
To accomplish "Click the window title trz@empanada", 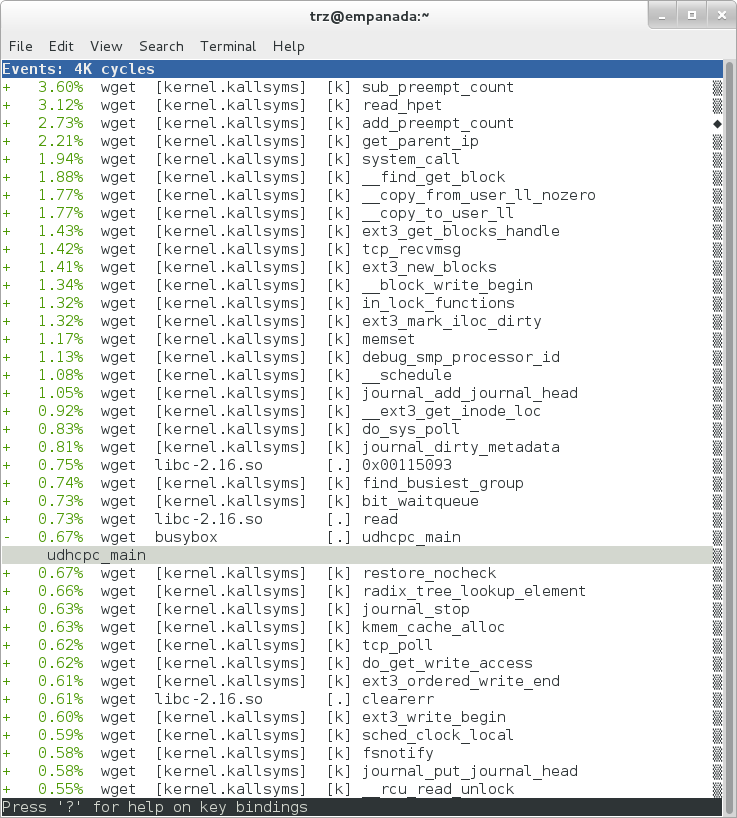I will (367, 15).
